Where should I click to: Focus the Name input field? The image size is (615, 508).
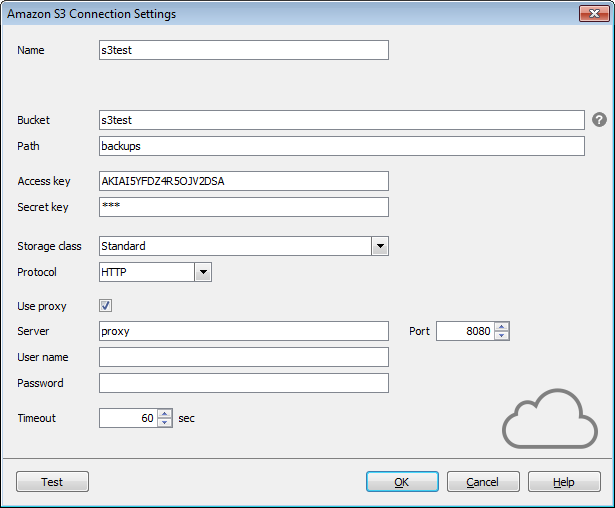(244, 50)
